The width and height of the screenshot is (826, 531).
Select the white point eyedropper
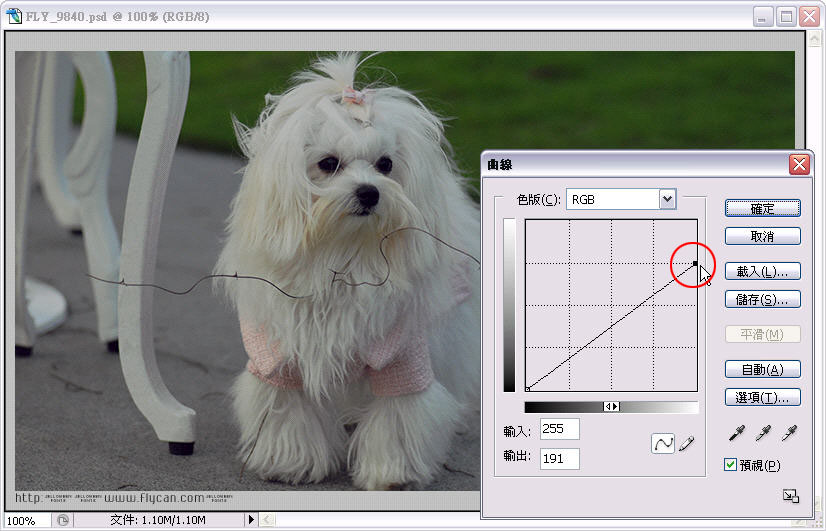point(789,433)
